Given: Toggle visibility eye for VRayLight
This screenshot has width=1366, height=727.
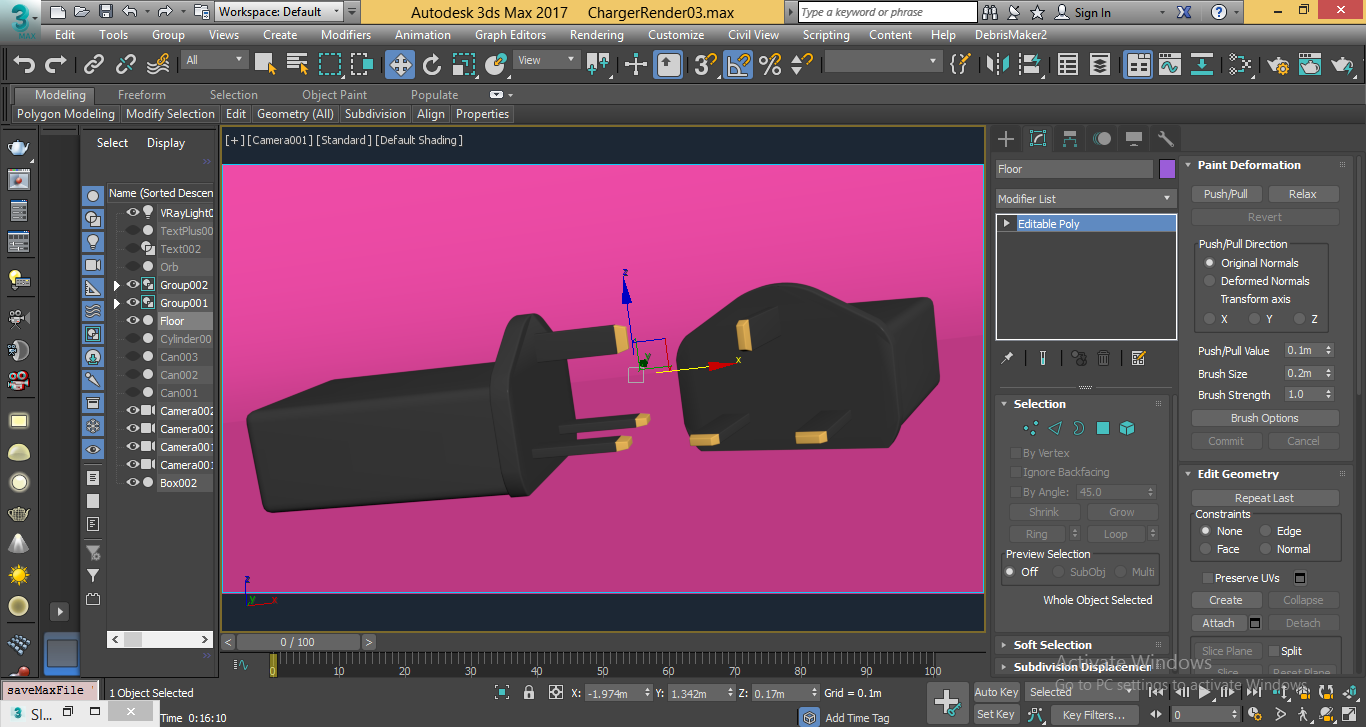Looking at the screenshot, I should 132,213.
